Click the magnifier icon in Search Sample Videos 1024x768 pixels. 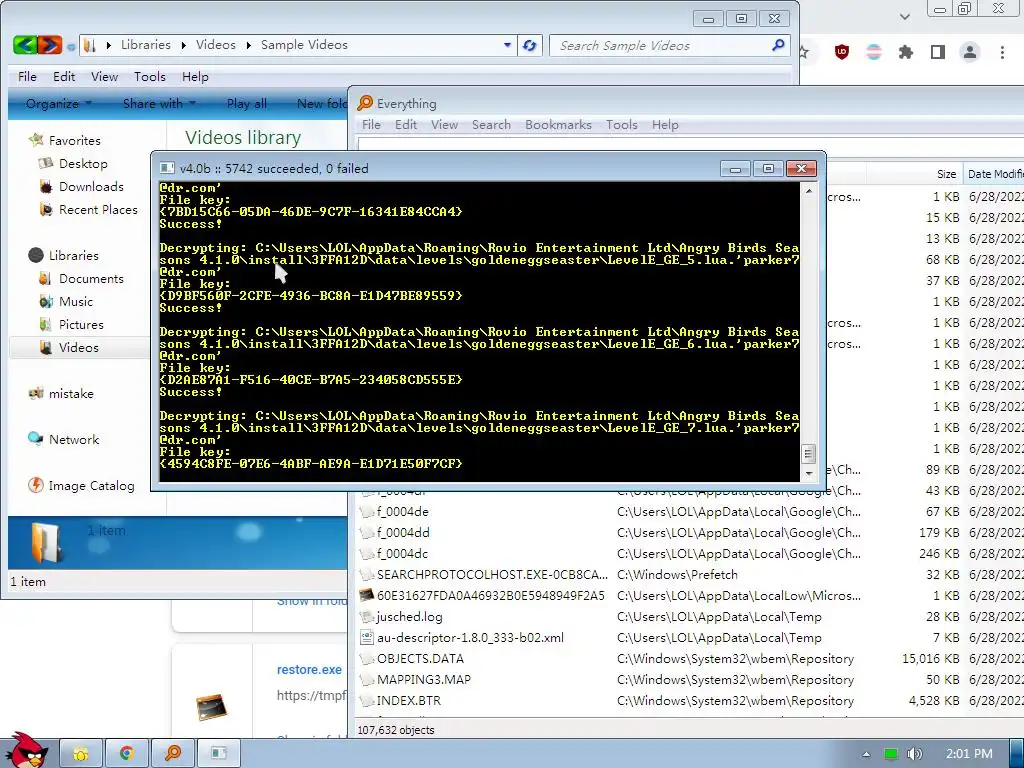point(778,45)
